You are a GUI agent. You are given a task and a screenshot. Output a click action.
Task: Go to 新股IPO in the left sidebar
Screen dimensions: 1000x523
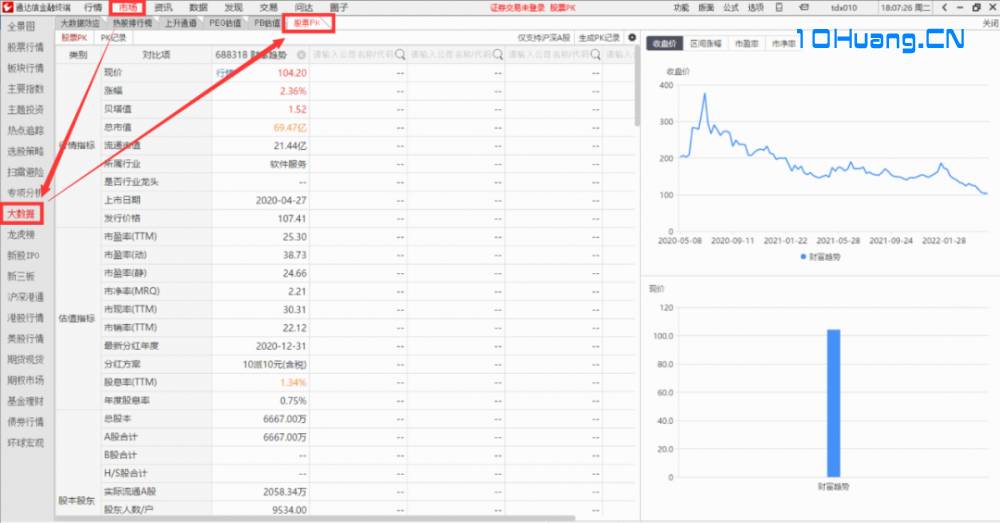tap(23, 255)
